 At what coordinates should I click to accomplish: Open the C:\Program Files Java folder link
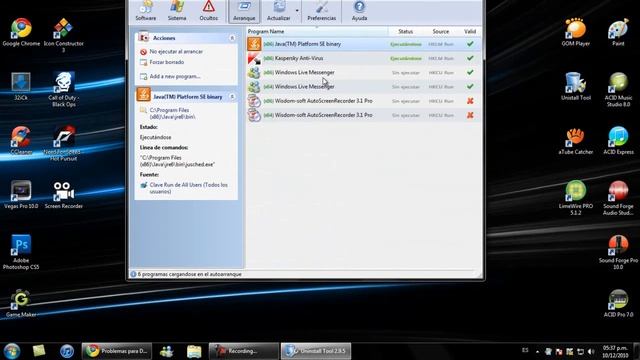pyautogui.click(x=172, y=113)
